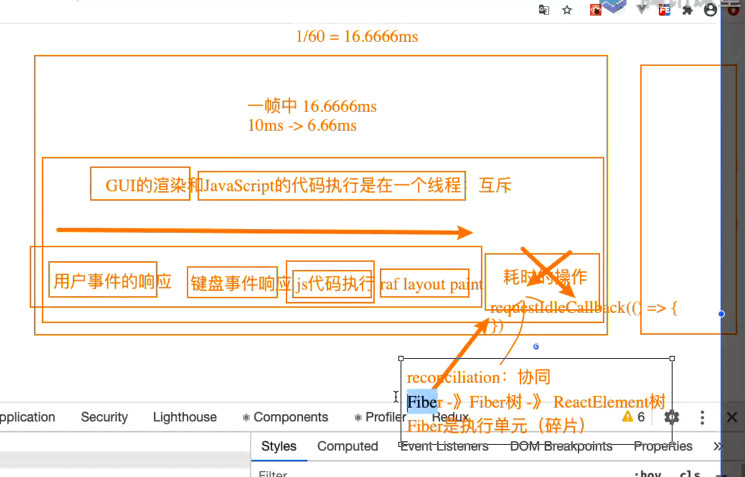The image size is (745, 477).
Task: Select the Computed sidebar tab
Action: pyautogui.click(x=347, y=446)
